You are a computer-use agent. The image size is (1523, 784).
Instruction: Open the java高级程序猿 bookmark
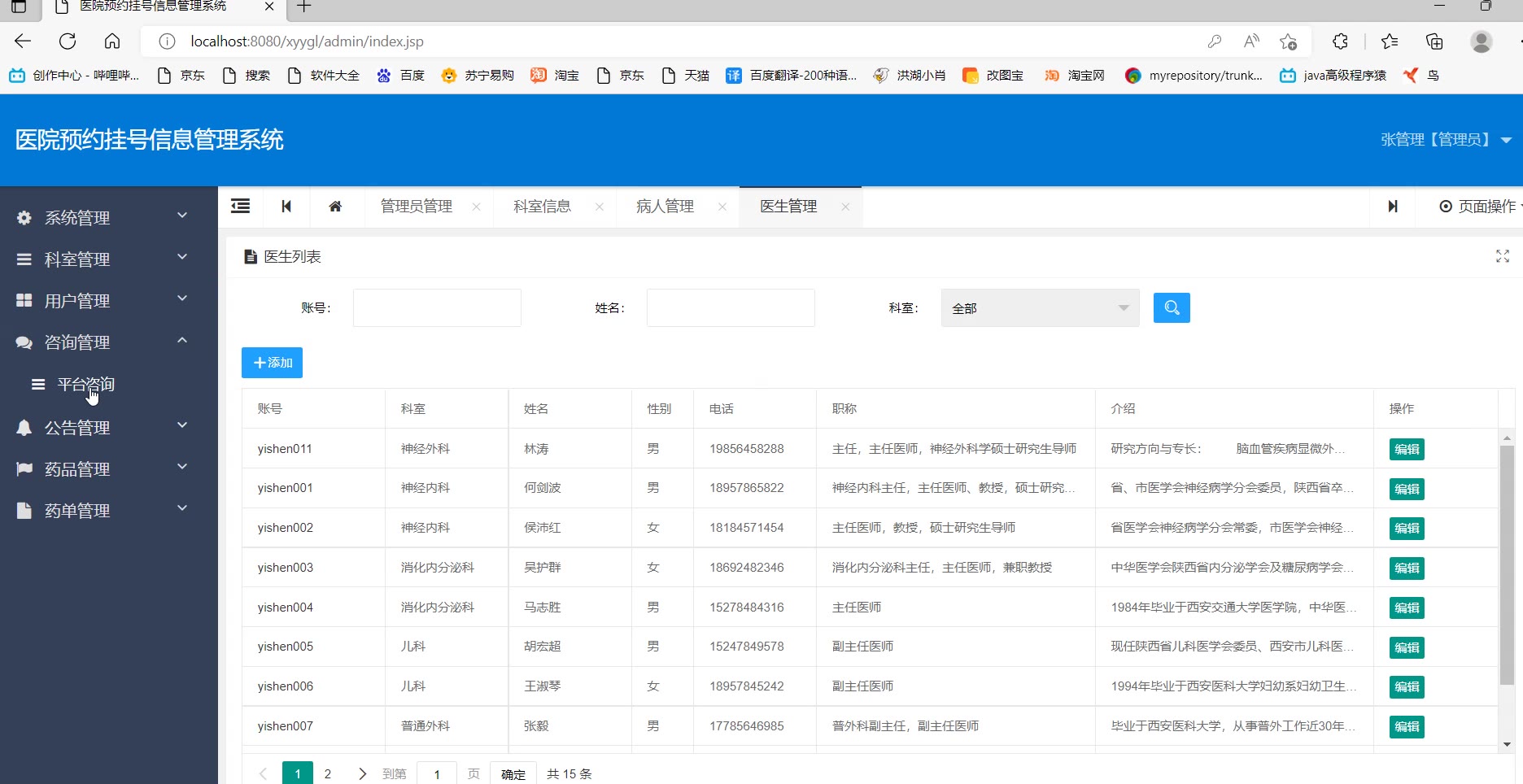tap(1333, 76)
